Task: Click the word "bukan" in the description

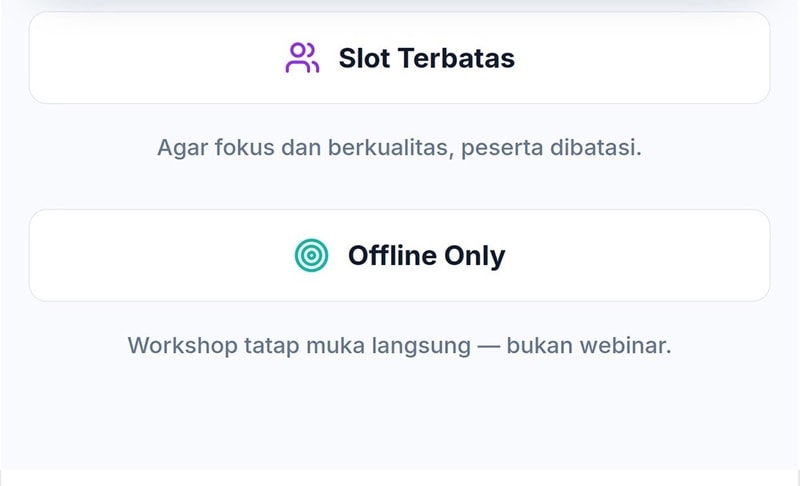Action: tap(540, 346)
